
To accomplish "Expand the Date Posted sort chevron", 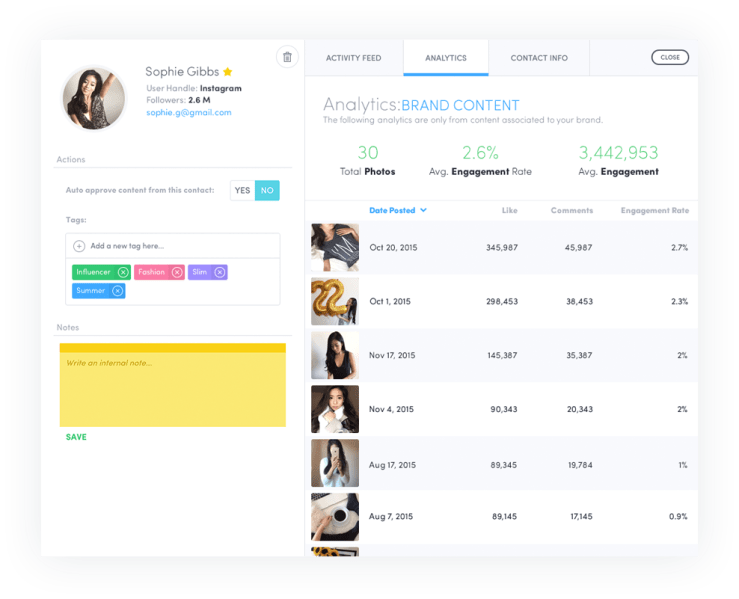I will click(x=423, y=210).
